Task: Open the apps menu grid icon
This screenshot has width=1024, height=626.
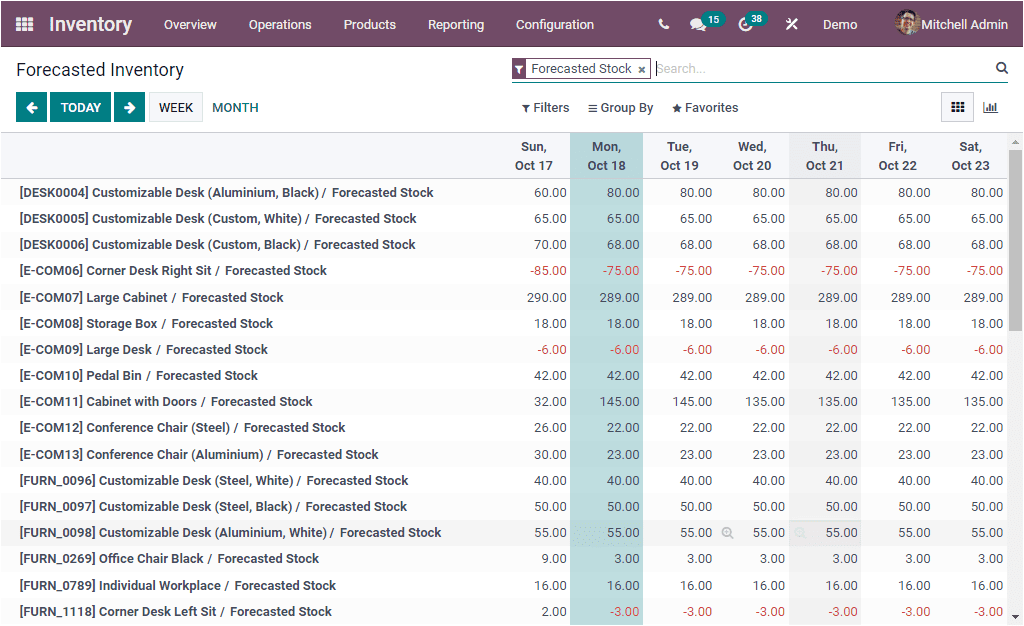Action: click(24, 24)
